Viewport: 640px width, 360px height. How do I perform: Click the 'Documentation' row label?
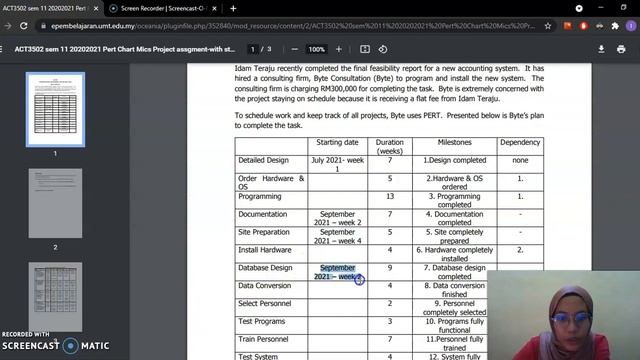tap(262, 214)
